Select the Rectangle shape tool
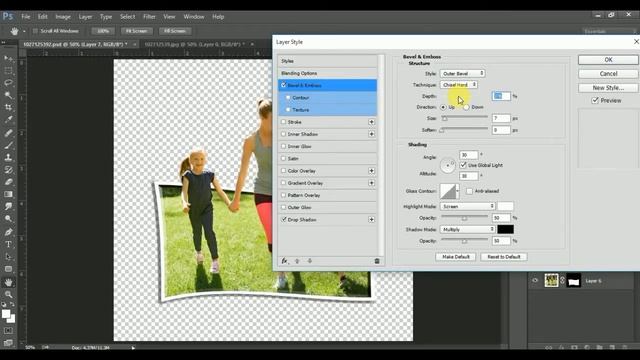640x360 pixels. coord(8,269)
